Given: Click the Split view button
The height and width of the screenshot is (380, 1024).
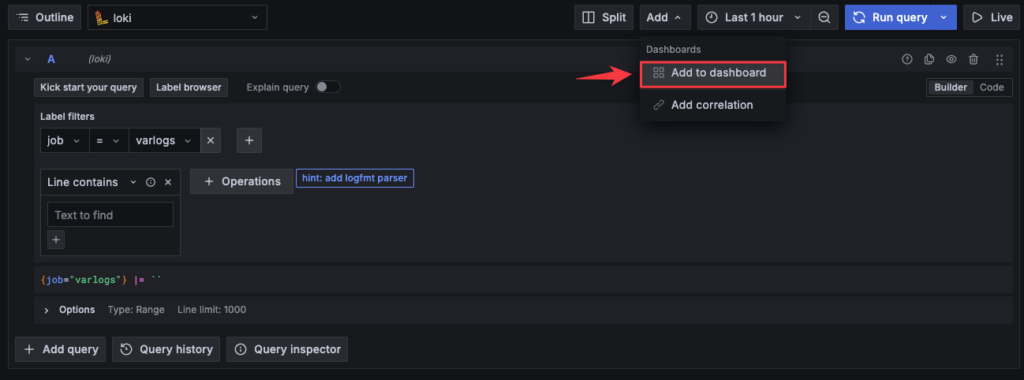Looking at the screenshot, I should point(603,18).
